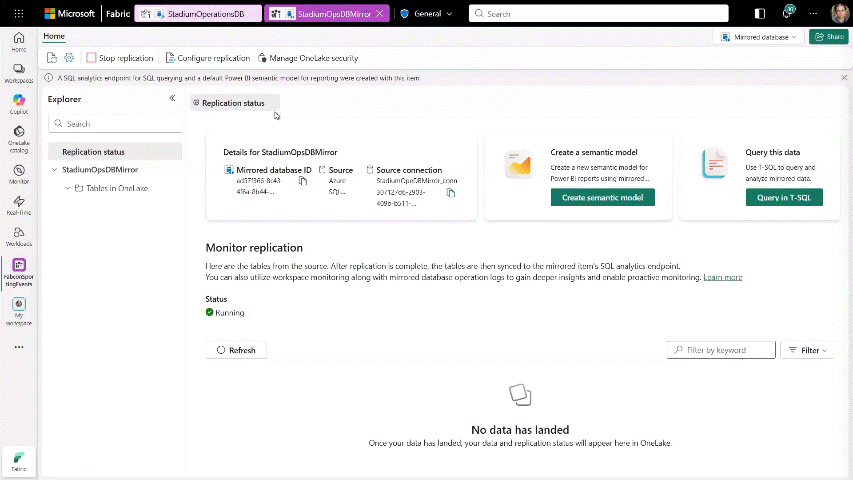
Task: Close the StadiumOpsDBMirror tab
Action: 380,14
